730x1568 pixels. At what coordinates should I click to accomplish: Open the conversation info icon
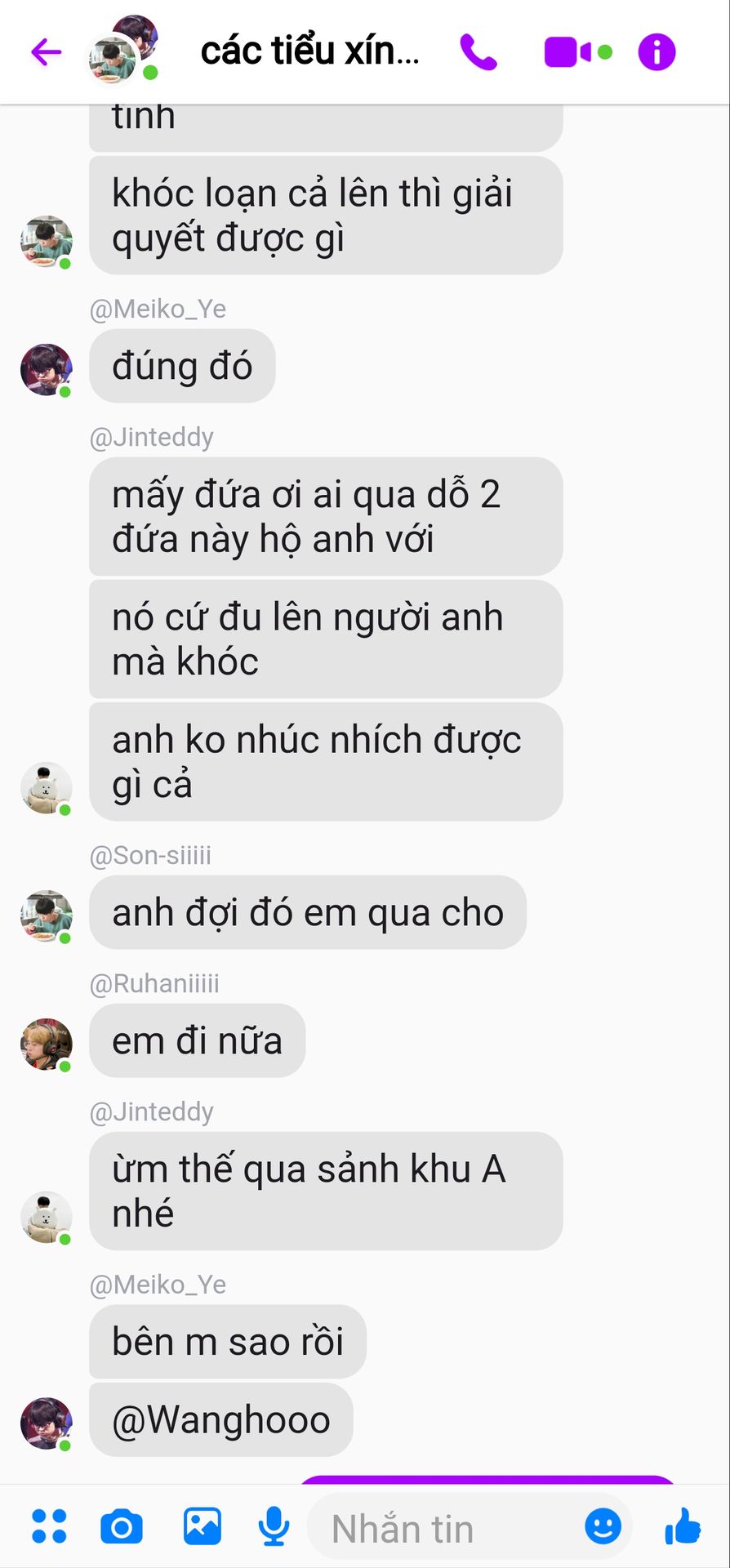coord(657,52)
